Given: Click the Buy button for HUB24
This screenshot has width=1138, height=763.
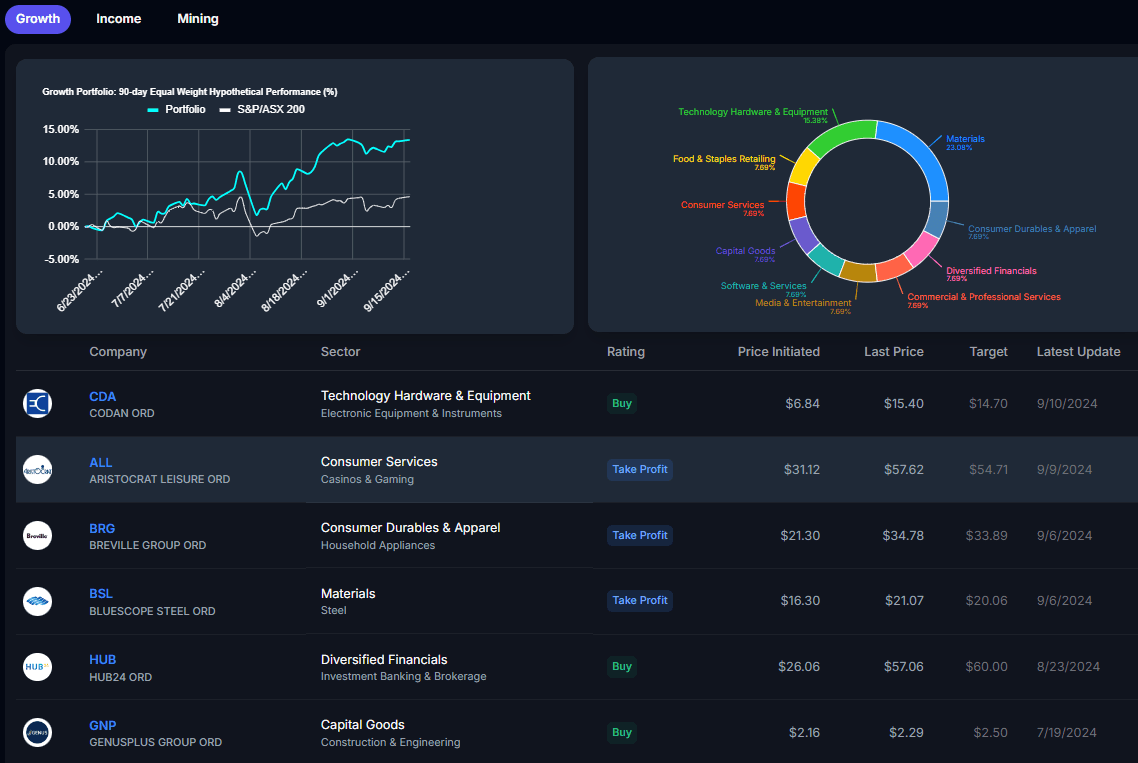Looking at the screenshot, I should click(622, 667).
